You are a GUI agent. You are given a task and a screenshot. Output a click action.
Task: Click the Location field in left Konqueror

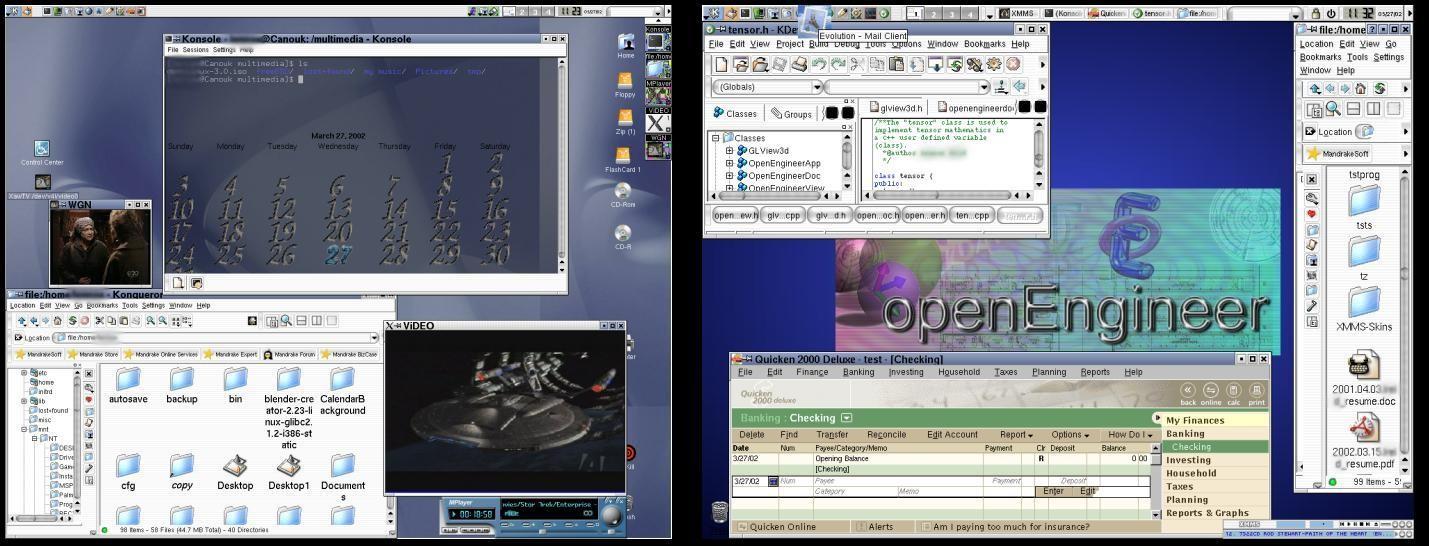click(x=213, y=337)
